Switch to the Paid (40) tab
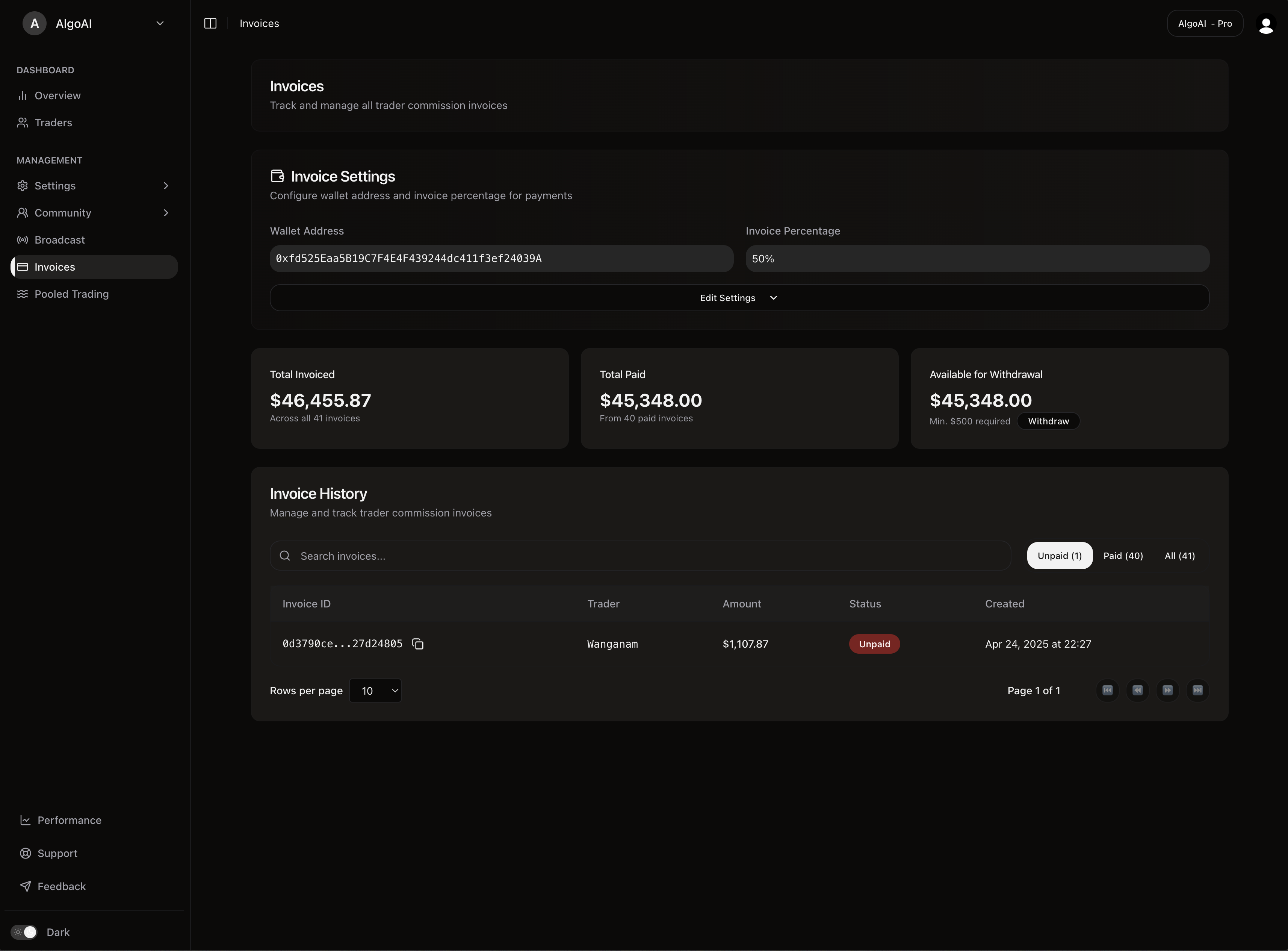 (x=1123, y=556)
